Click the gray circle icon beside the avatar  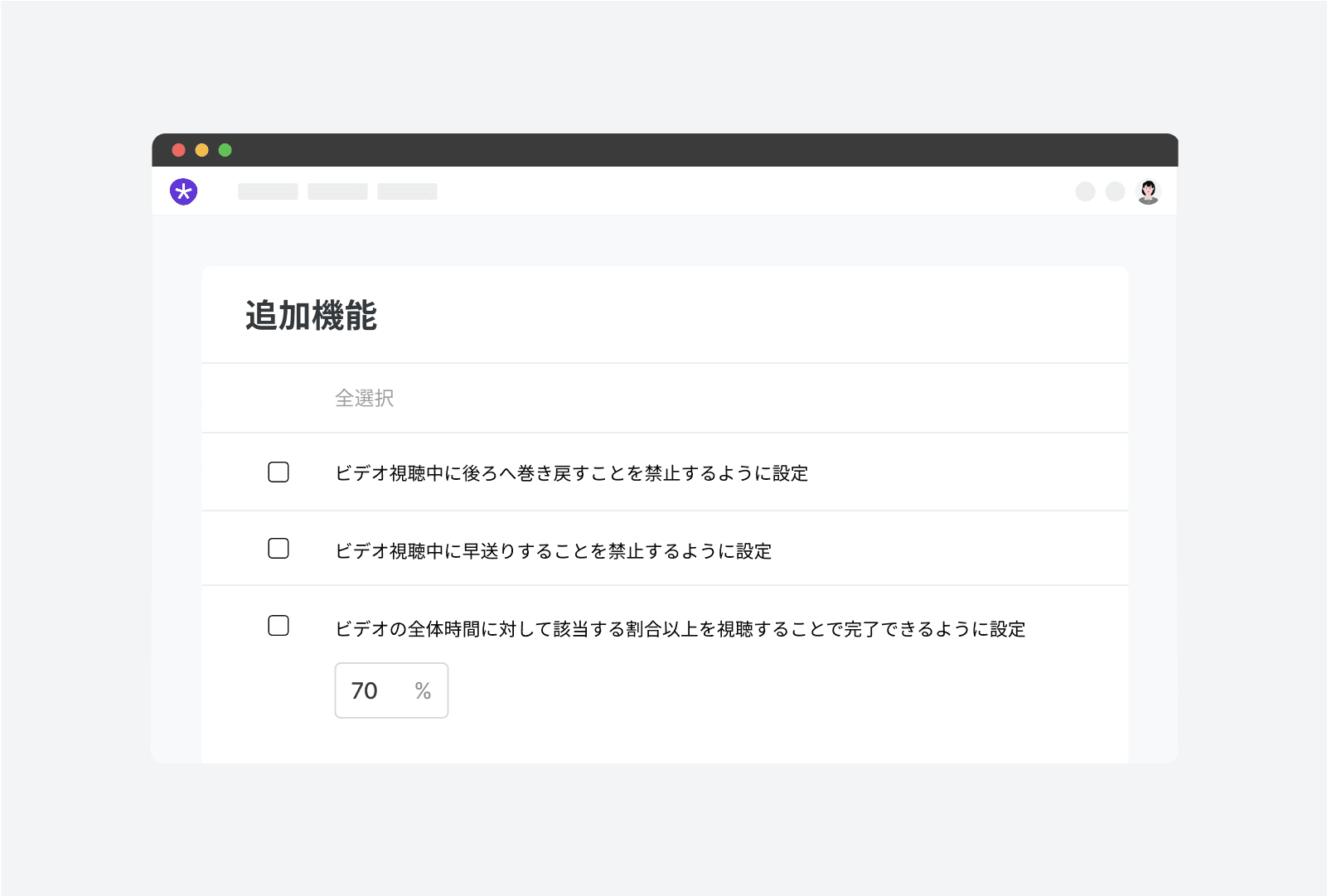(1116, 191)
